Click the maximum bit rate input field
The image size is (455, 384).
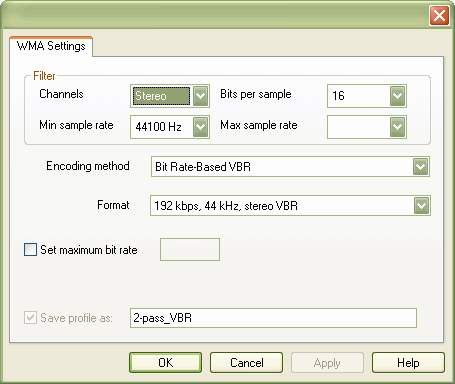[190, 249]
